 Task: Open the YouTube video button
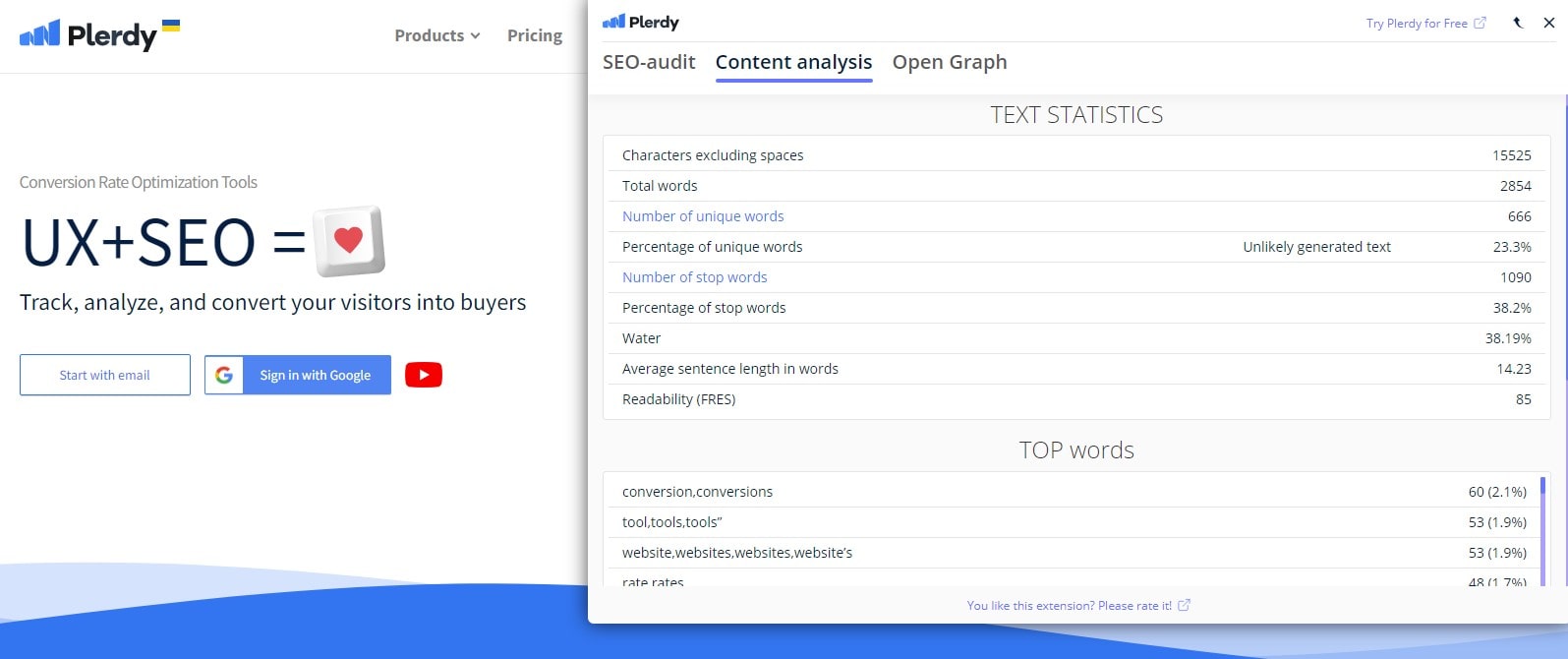tap(424, 375)
